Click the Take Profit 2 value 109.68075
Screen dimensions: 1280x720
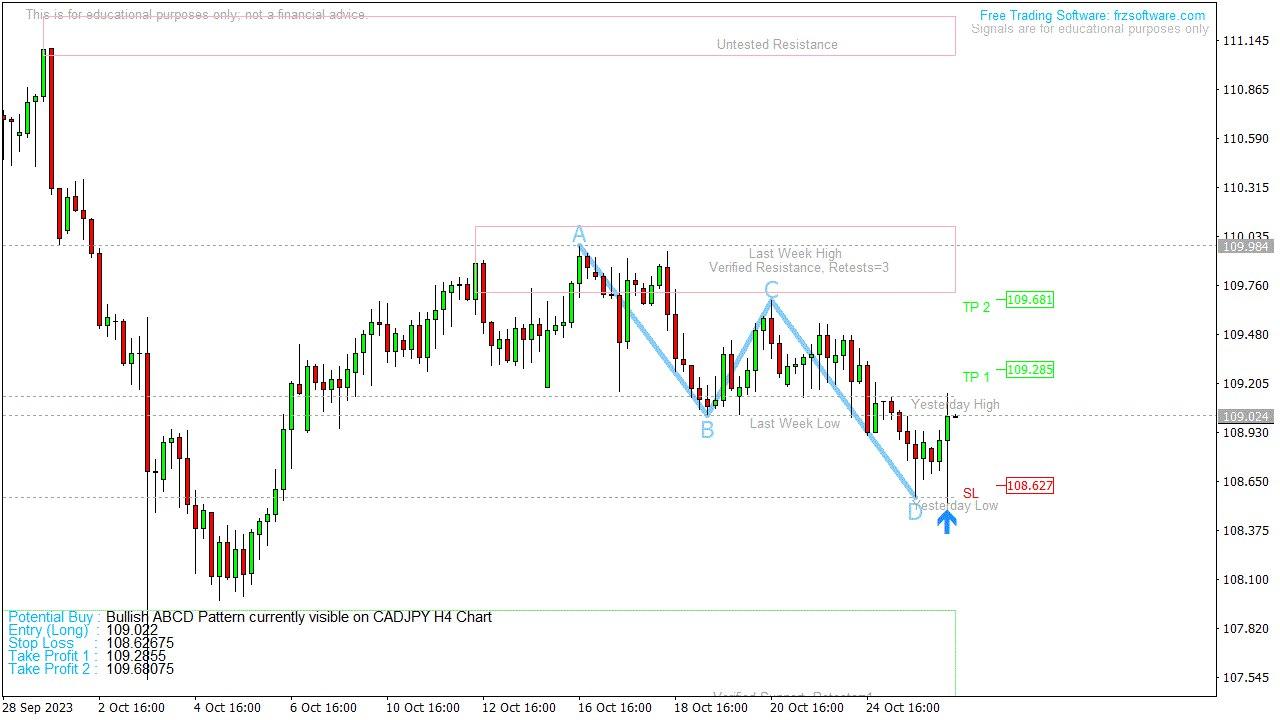click(140, 669)
